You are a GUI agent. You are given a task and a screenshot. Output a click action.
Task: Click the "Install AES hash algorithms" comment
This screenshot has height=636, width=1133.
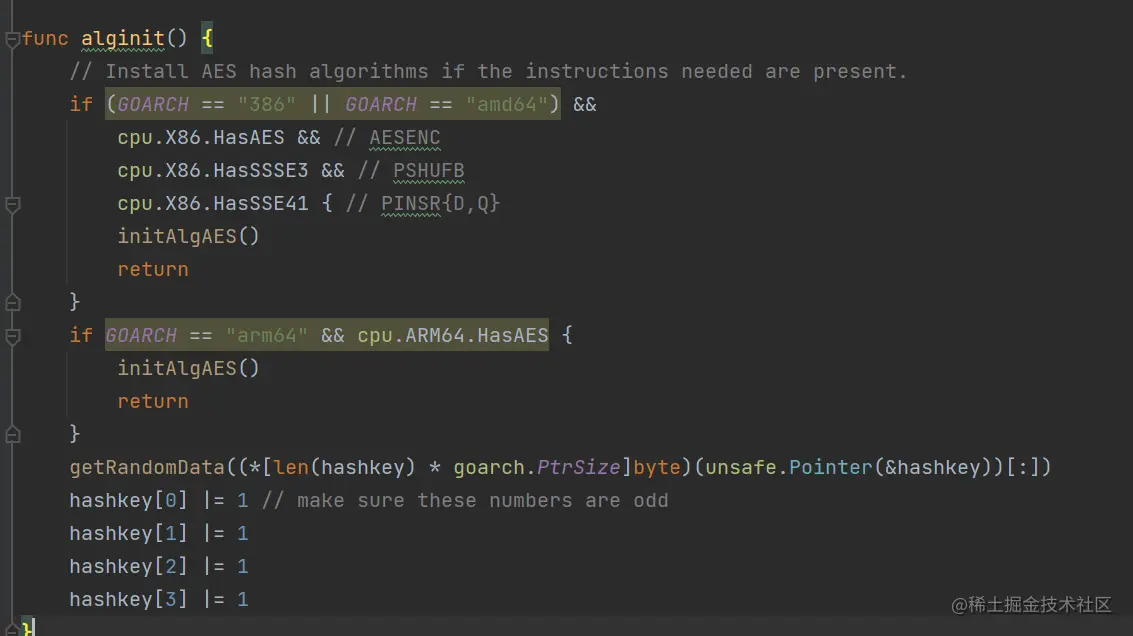coord(488,72)
